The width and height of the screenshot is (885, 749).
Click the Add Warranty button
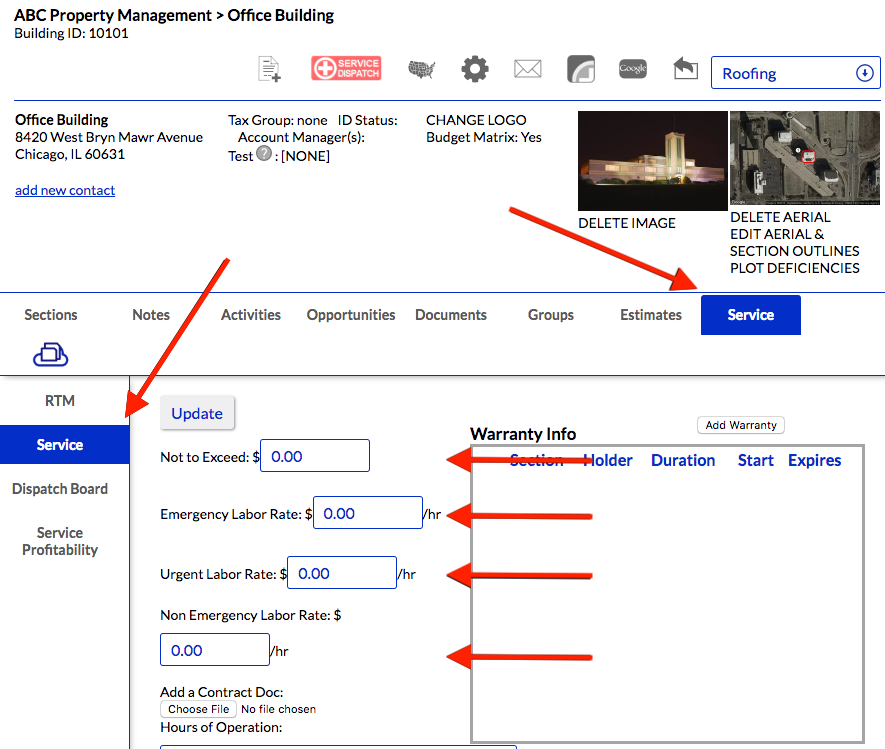coord(741,425)
